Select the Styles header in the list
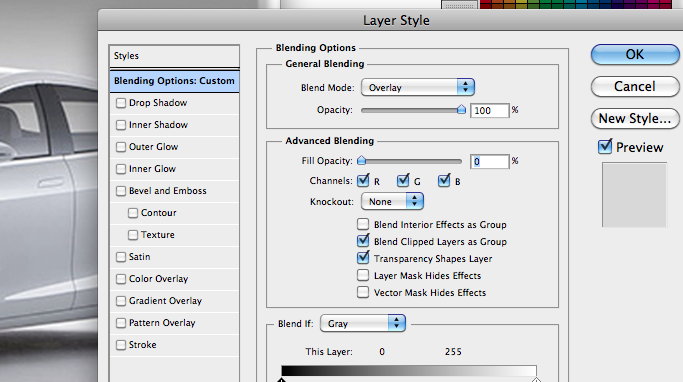 pyautogui.click(x=174, y=56)
